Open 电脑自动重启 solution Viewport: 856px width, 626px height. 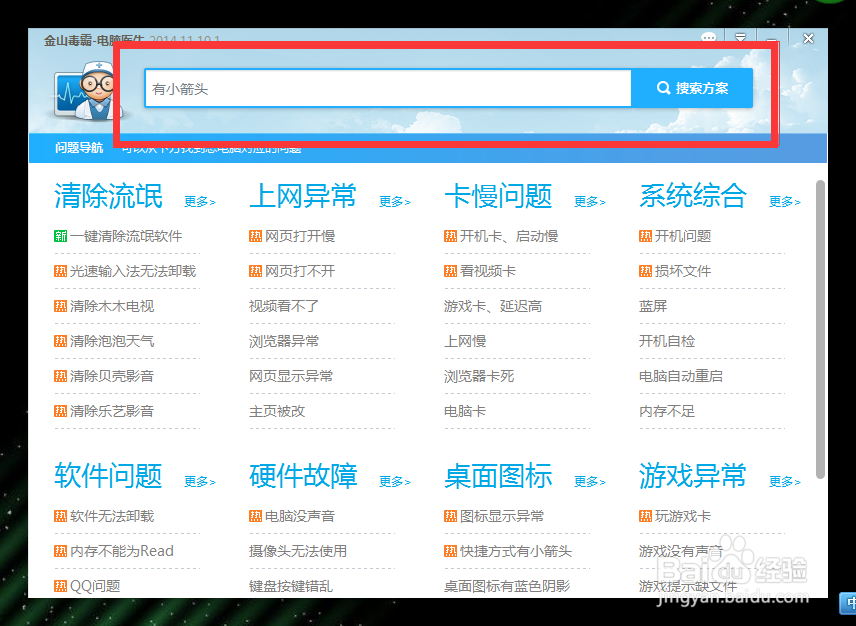pyautogui.click(x=681, y=376)
